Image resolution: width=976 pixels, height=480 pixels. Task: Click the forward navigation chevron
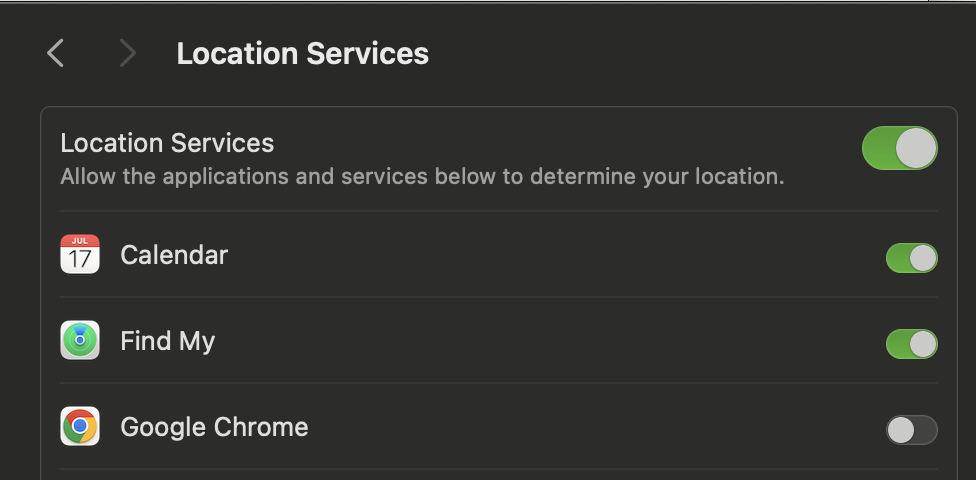(127, 53)
